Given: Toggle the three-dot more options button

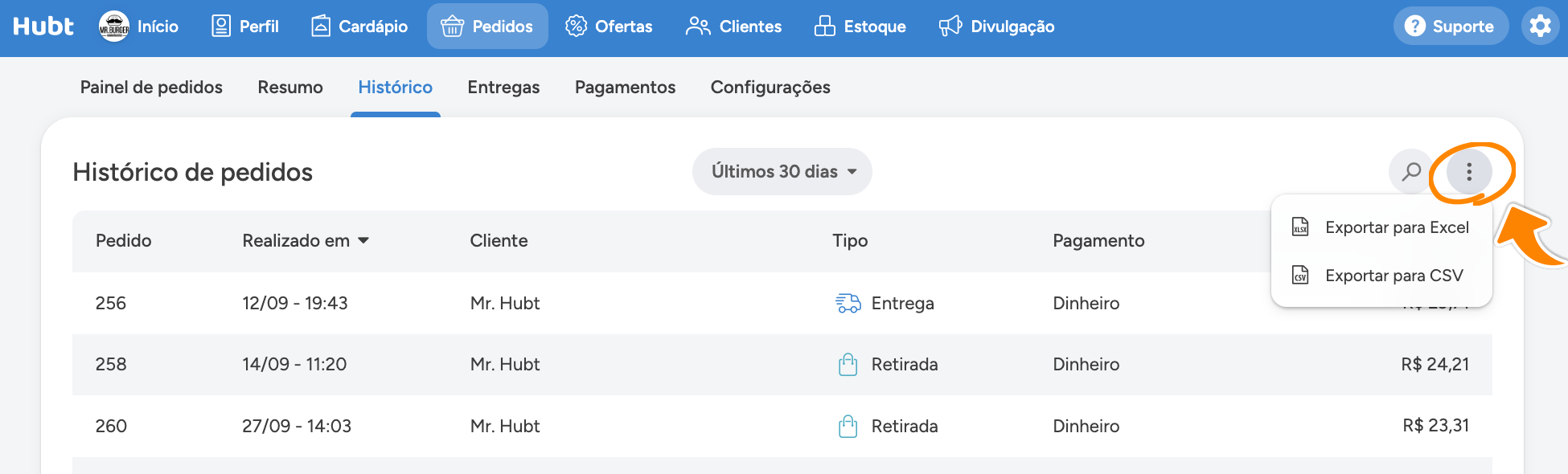Looking at the screenshot, I should [x=1469, y=171].
